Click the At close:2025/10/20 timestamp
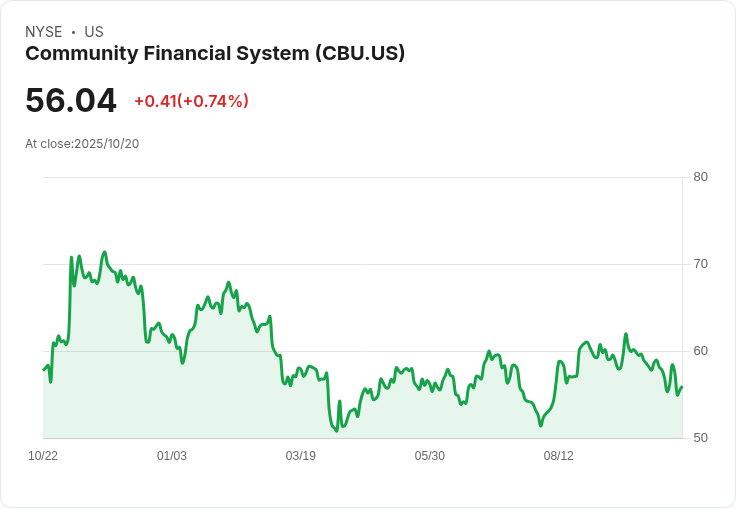Viewport: 736px width, 508px height. pyautogui.click(x=82, y=144)
